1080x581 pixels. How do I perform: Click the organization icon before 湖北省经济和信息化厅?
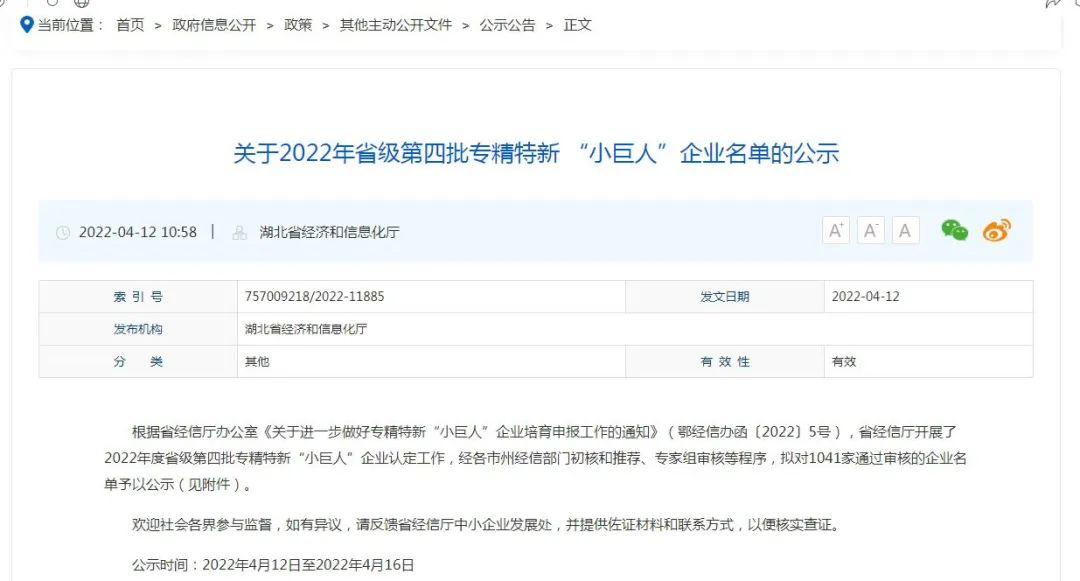240,233
